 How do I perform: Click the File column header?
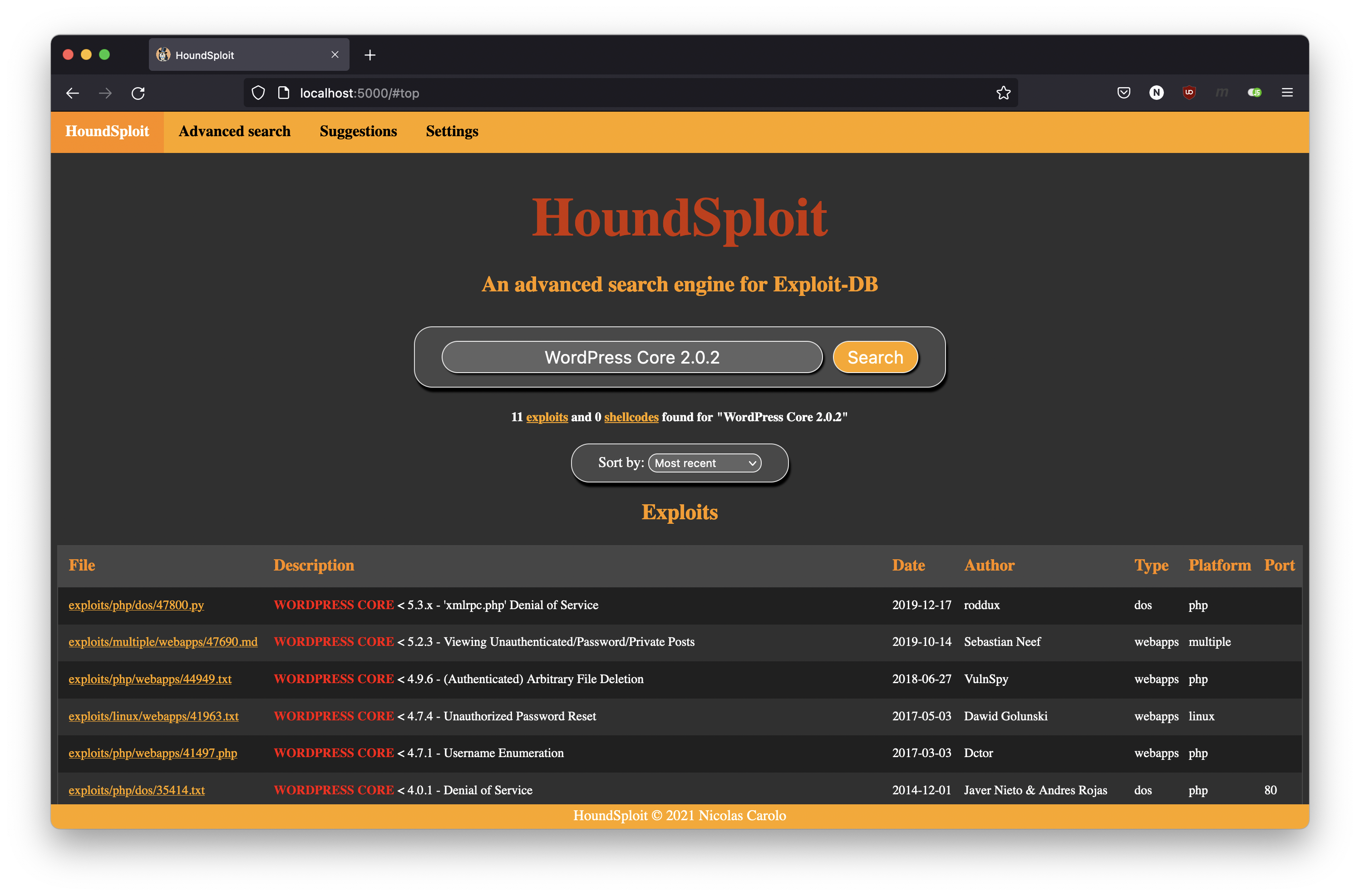tap(82, 565)
